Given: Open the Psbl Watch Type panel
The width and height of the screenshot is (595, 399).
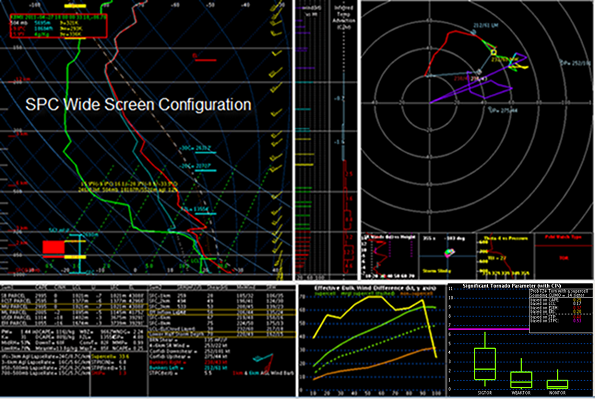Looking at the screenshot, I should [x=563, y=256].
